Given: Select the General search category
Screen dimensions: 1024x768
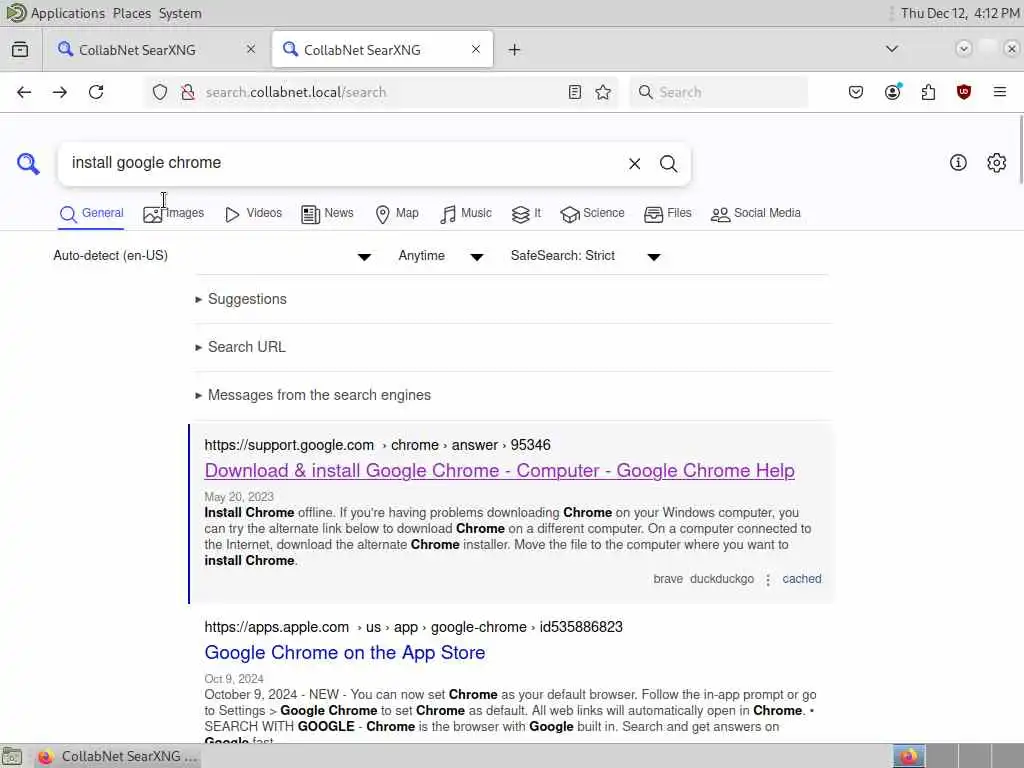Looking at the screenshot, I should tap(91, 214).
